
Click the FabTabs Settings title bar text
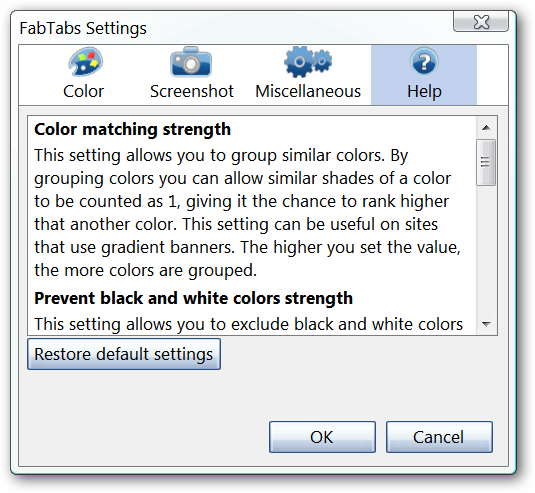pyautogui.click(x=83, y=28)
